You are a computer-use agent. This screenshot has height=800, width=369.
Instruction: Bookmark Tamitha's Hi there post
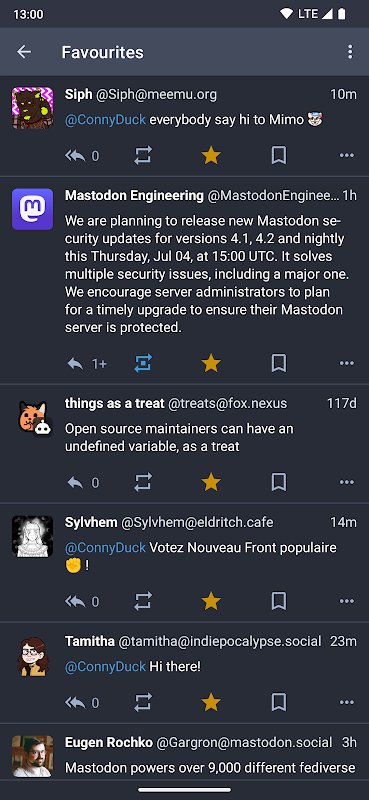279,703
